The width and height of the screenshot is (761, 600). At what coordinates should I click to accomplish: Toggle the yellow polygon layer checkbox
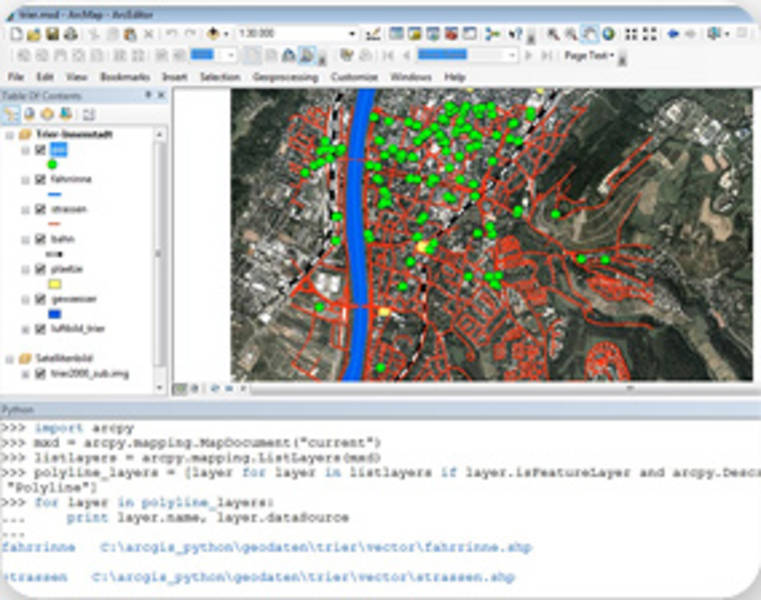[40, 269]
